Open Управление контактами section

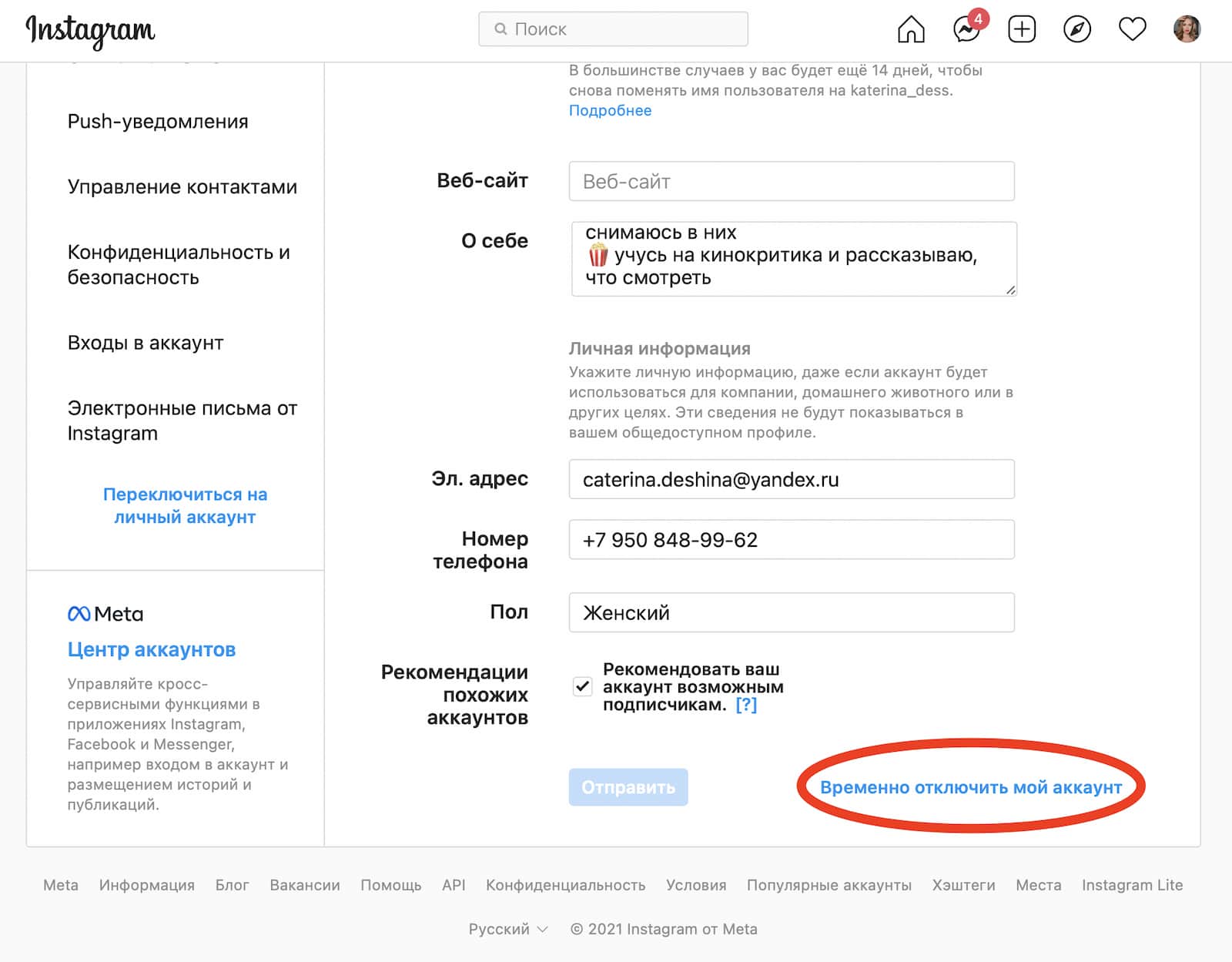pos(182,187)
